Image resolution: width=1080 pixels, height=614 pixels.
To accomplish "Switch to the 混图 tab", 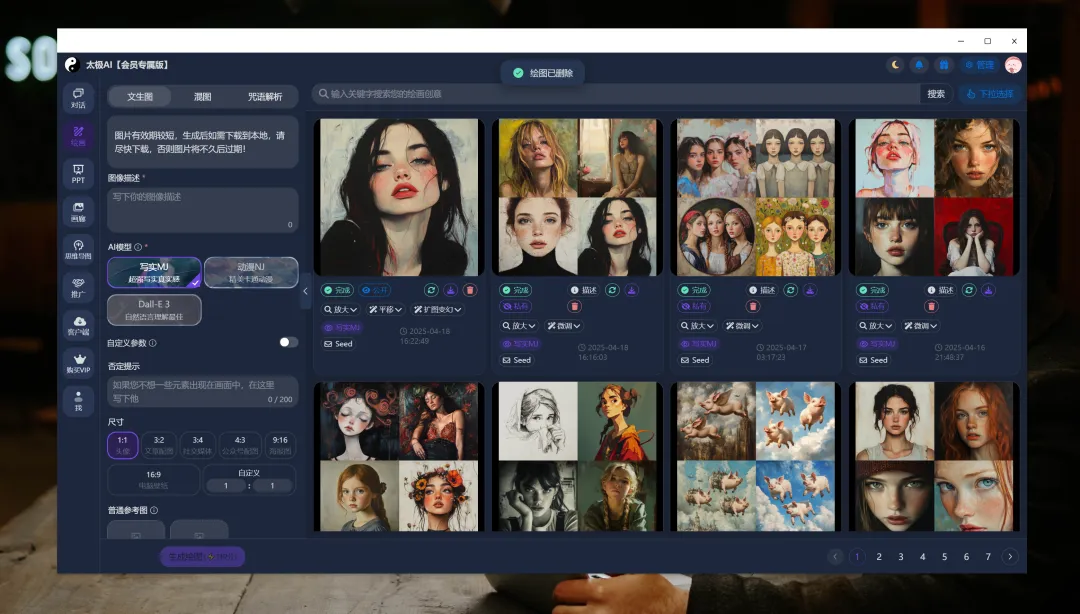I will [202, 96].
